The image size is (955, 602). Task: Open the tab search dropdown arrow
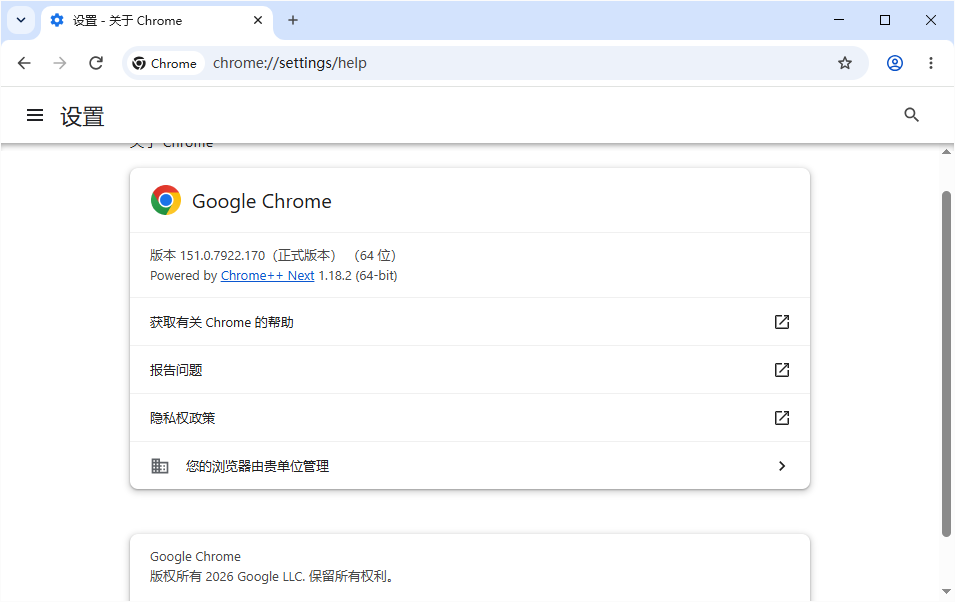tap(21, 20)
